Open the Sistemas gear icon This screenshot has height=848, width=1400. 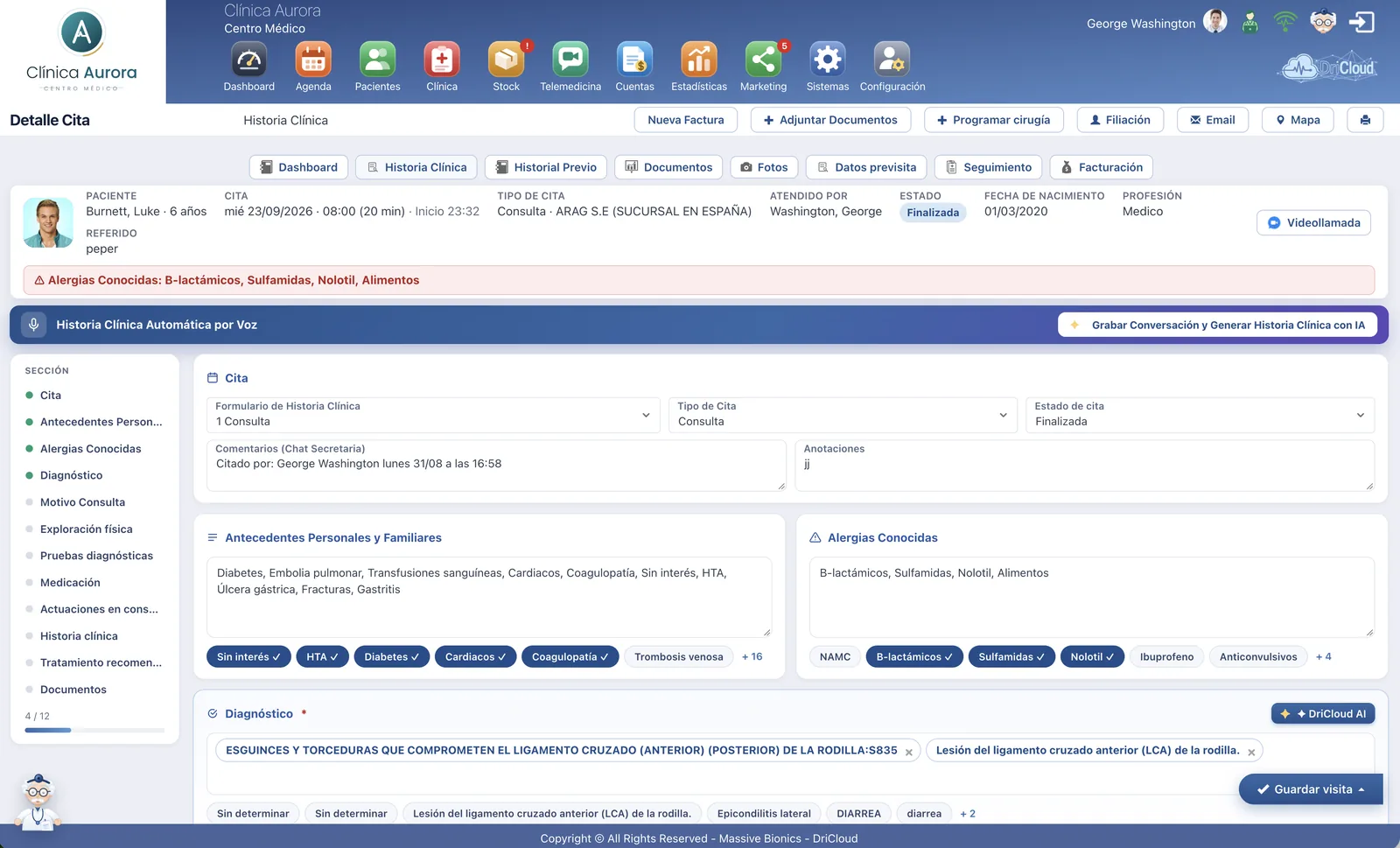pos(828,60)
